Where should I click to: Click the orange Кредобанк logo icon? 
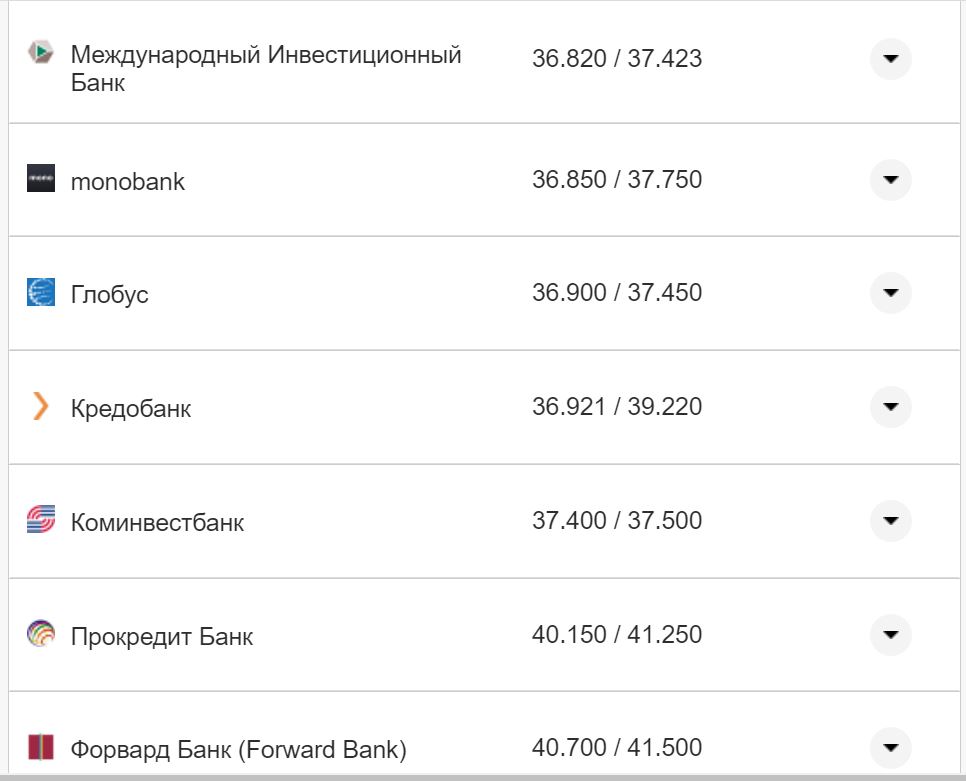click(x=39, y=408)
